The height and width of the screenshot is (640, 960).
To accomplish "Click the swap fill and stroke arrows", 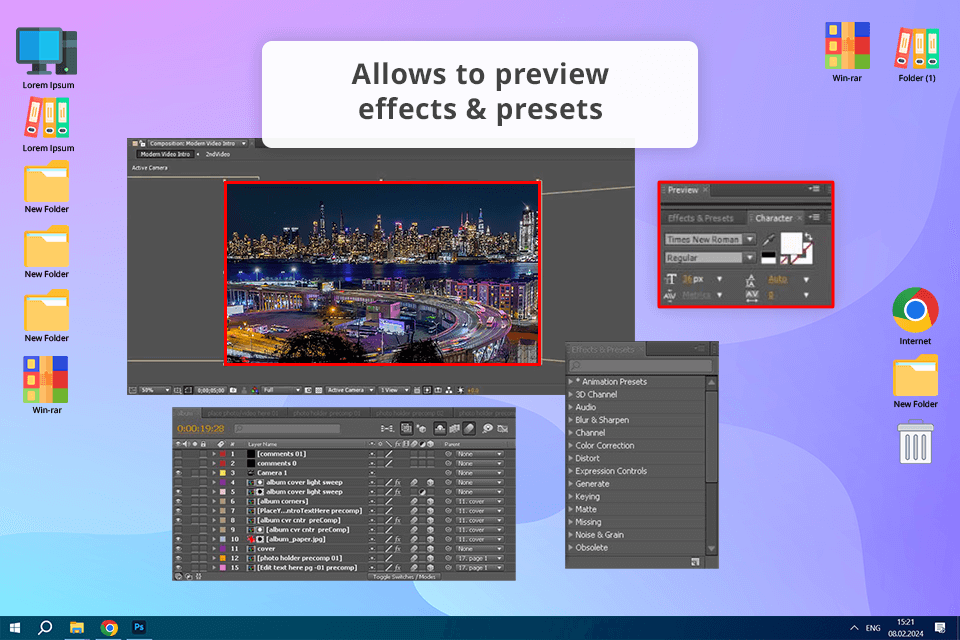I will coord(808,236).
